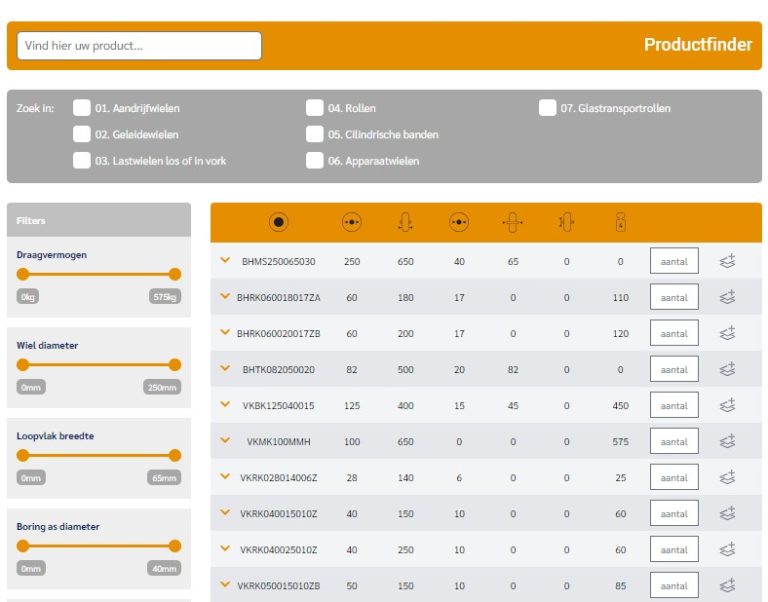This screenshot has width=768, height=602.
Task: Expand row VKBK125040015 with its chevron
Action: (x=225, y=404)
